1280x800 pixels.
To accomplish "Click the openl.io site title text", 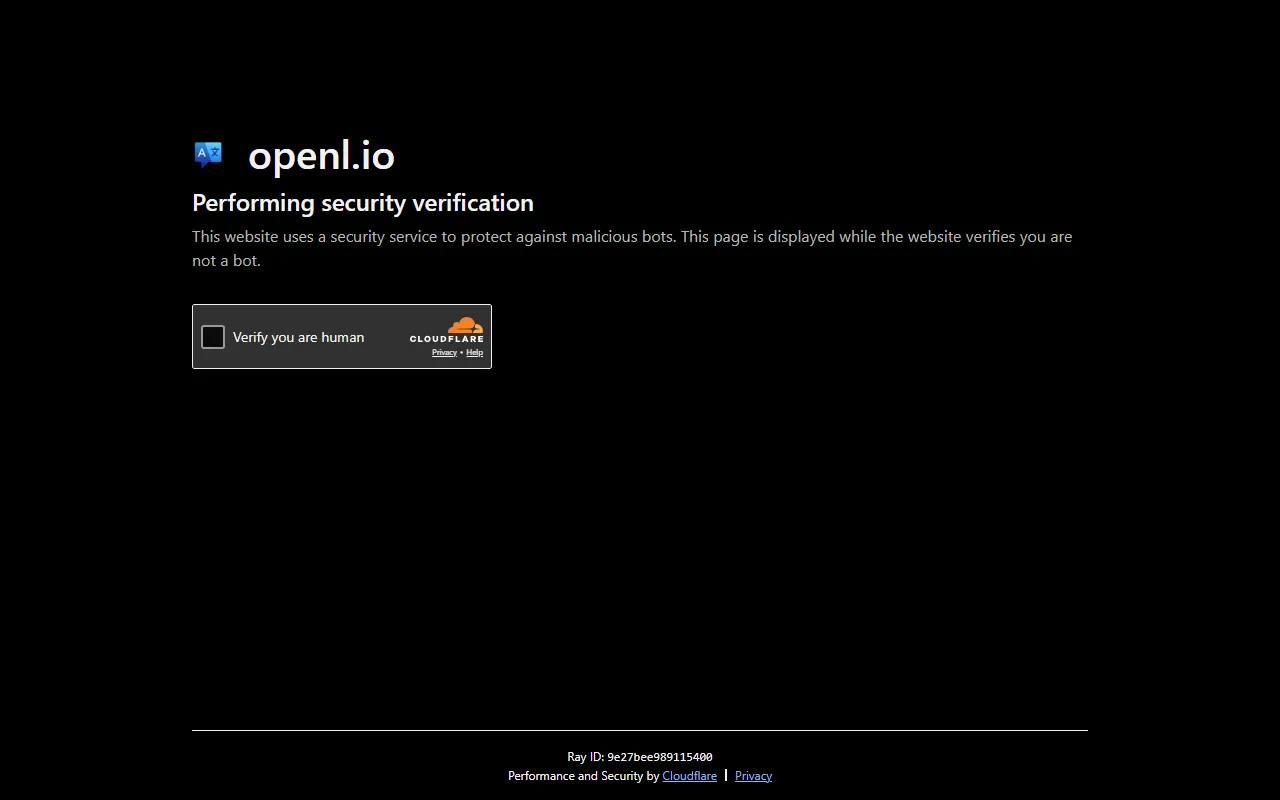I will 321,156.
